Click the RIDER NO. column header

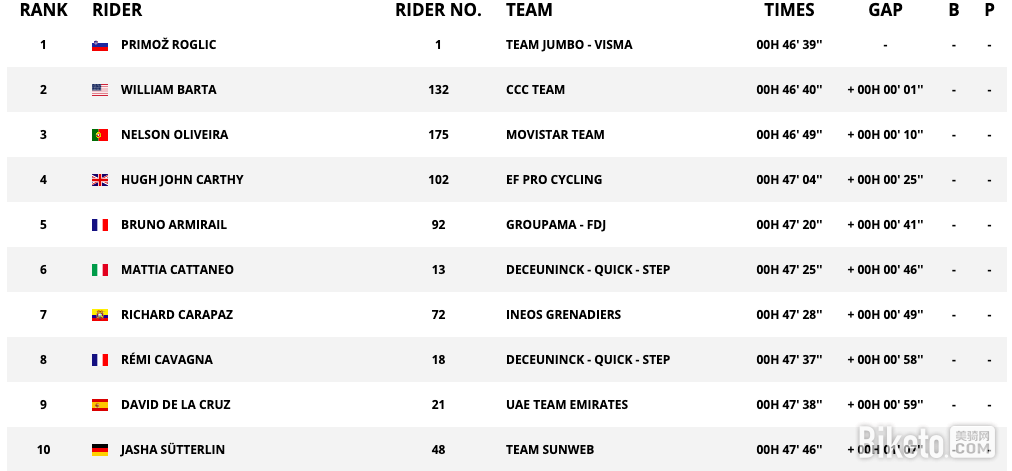tap(438, 10)
